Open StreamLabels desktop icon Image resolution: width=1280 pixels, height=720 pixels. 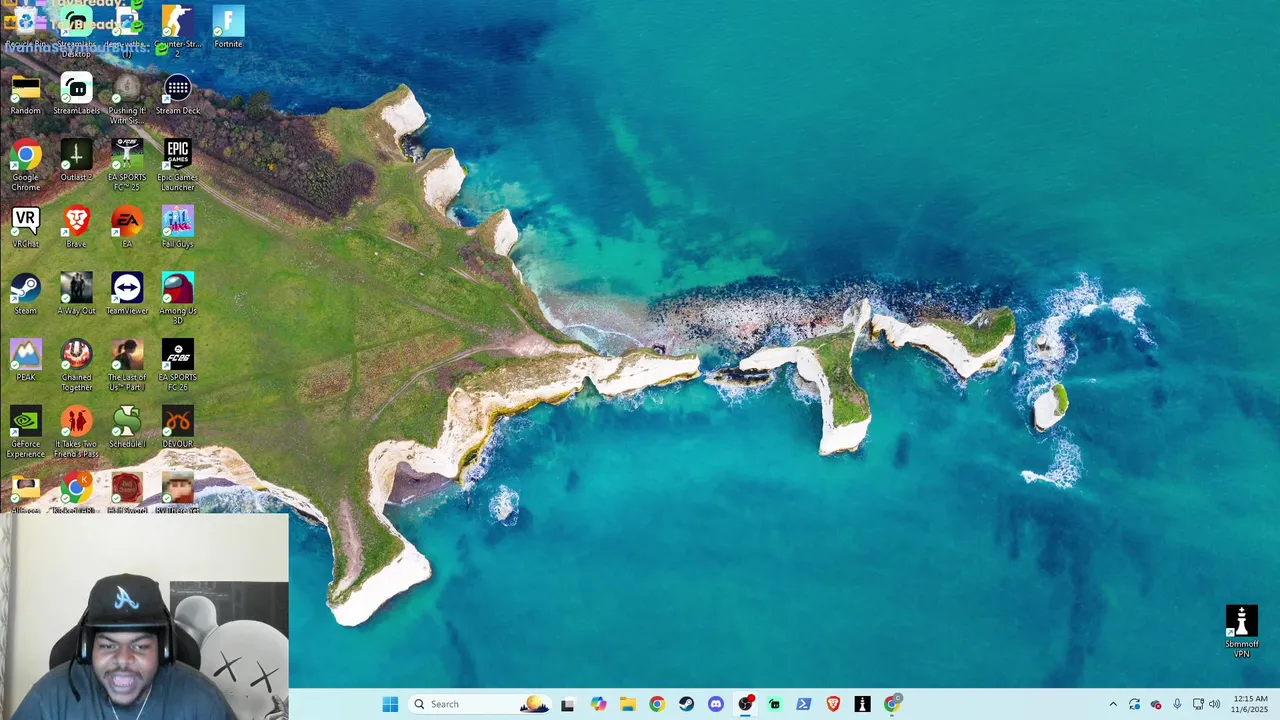(x=77, y=94)
